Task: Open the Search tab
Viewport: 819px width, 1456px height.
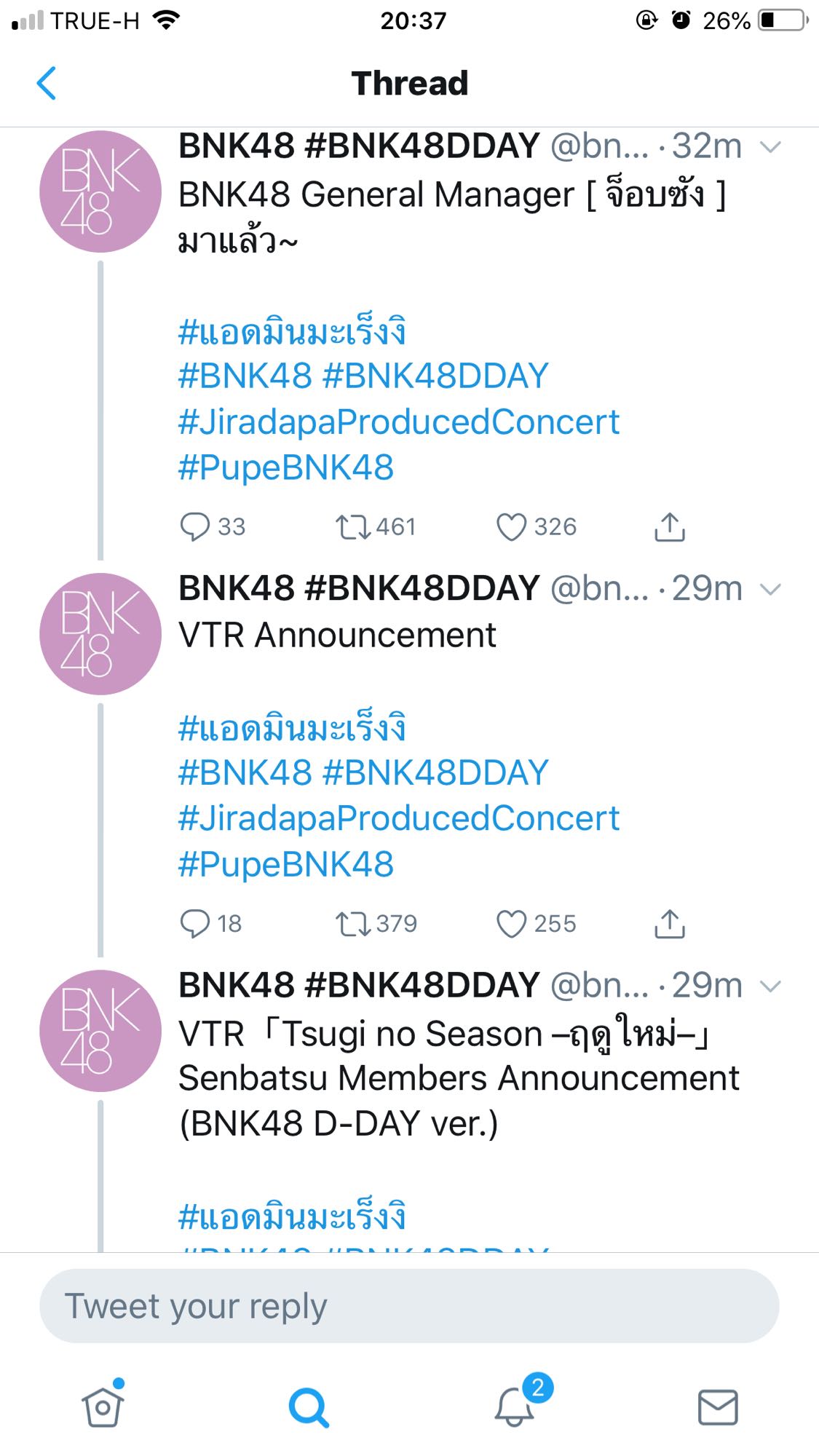Action: click(x=309, y=1406)
